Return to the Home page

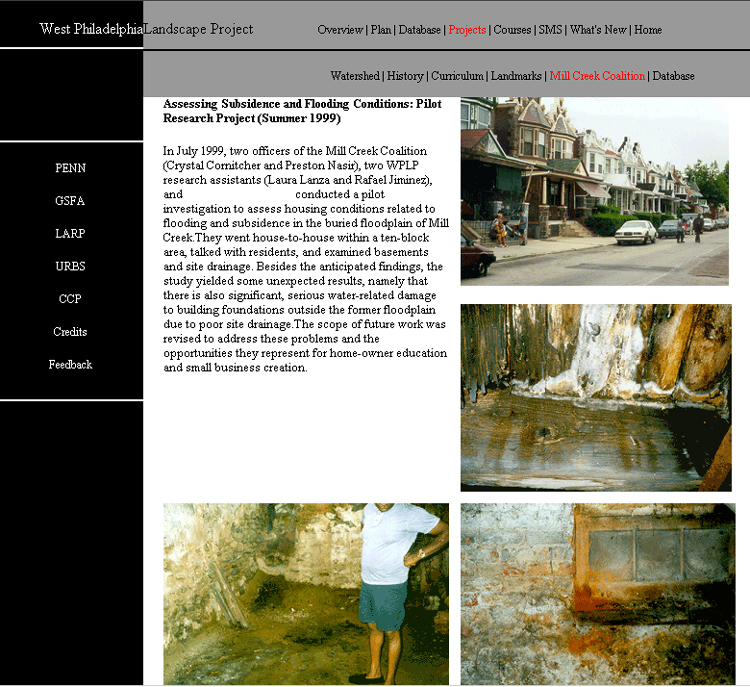(648, 30)
